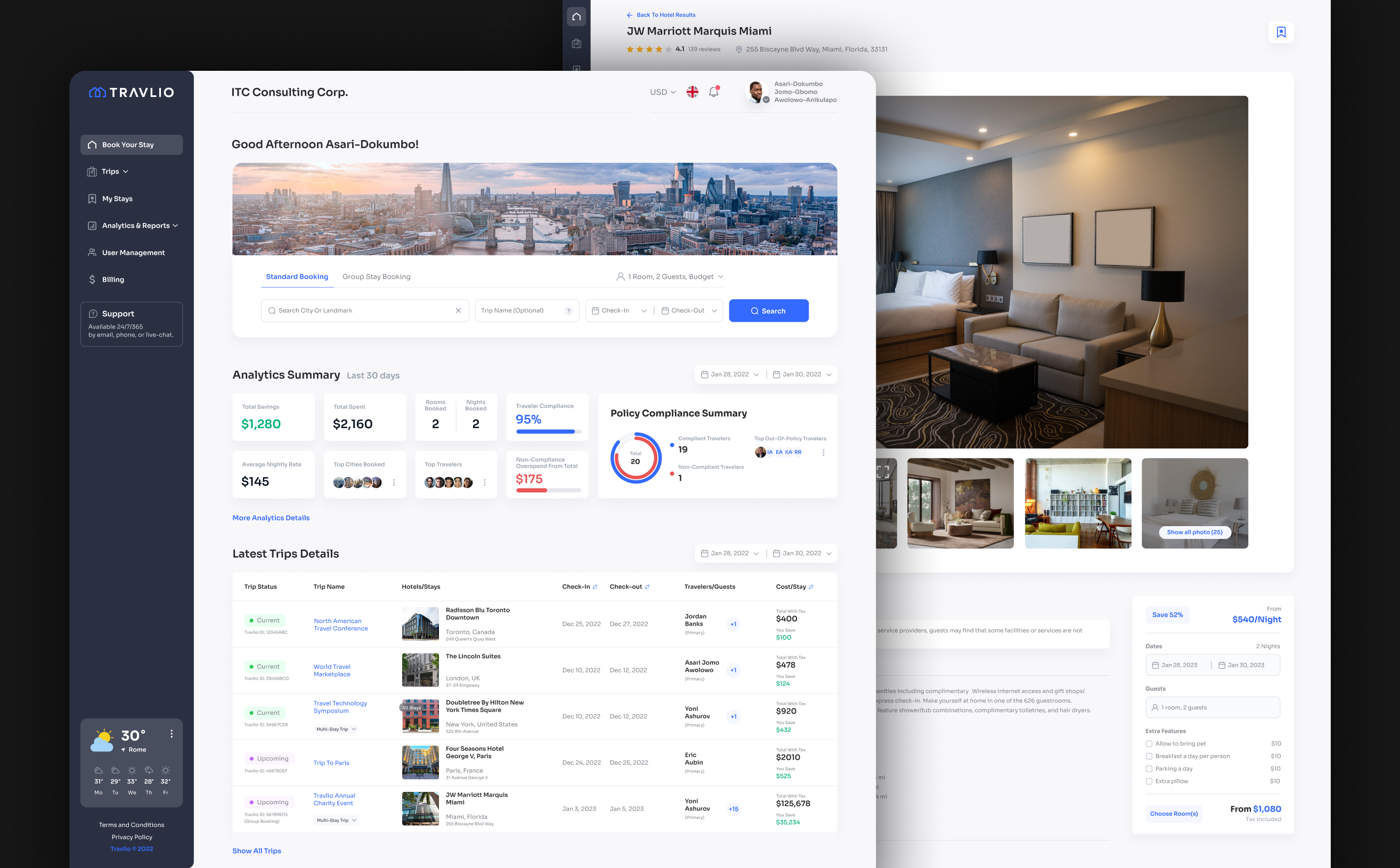Open Book Your Stay in sidebar
Image resolution: width=1400 pixels, height=868 pixels.
(x=132, y=145)
